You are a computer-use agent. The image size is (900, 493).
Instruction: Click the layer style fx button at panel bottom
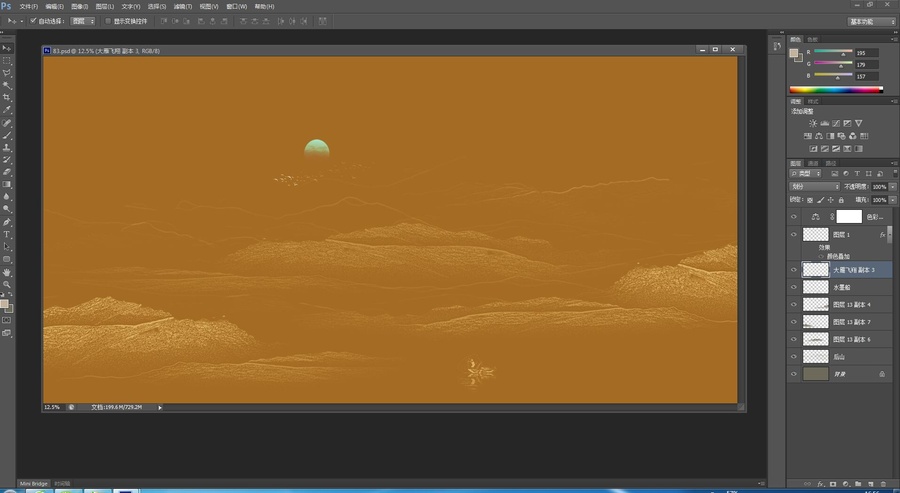pyautogui.click(x=820, y=484)
